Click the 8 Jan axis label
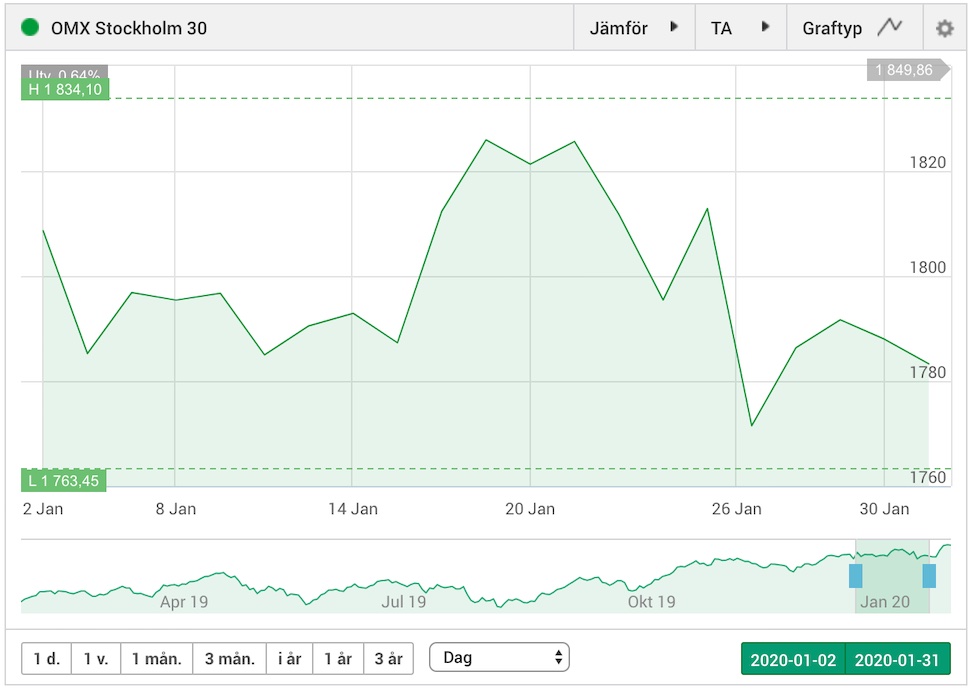The height and width of the screenshot is (690, 971). 176,509
